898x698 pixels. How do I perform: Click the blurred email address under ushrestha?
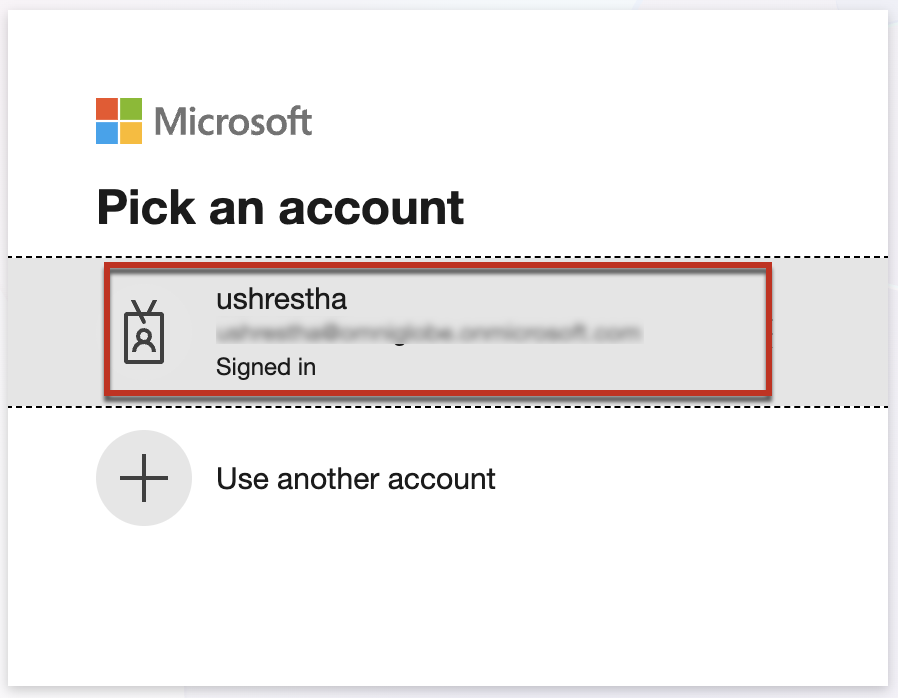428,333
